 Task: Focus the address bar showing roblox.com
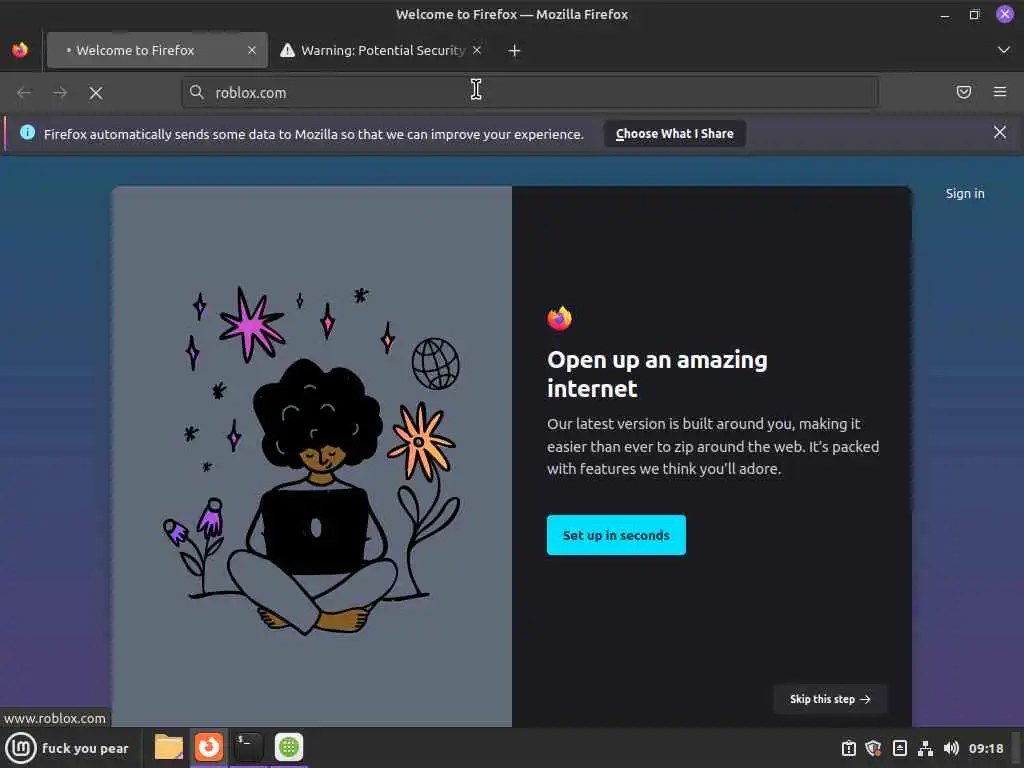tap(530, 92)
